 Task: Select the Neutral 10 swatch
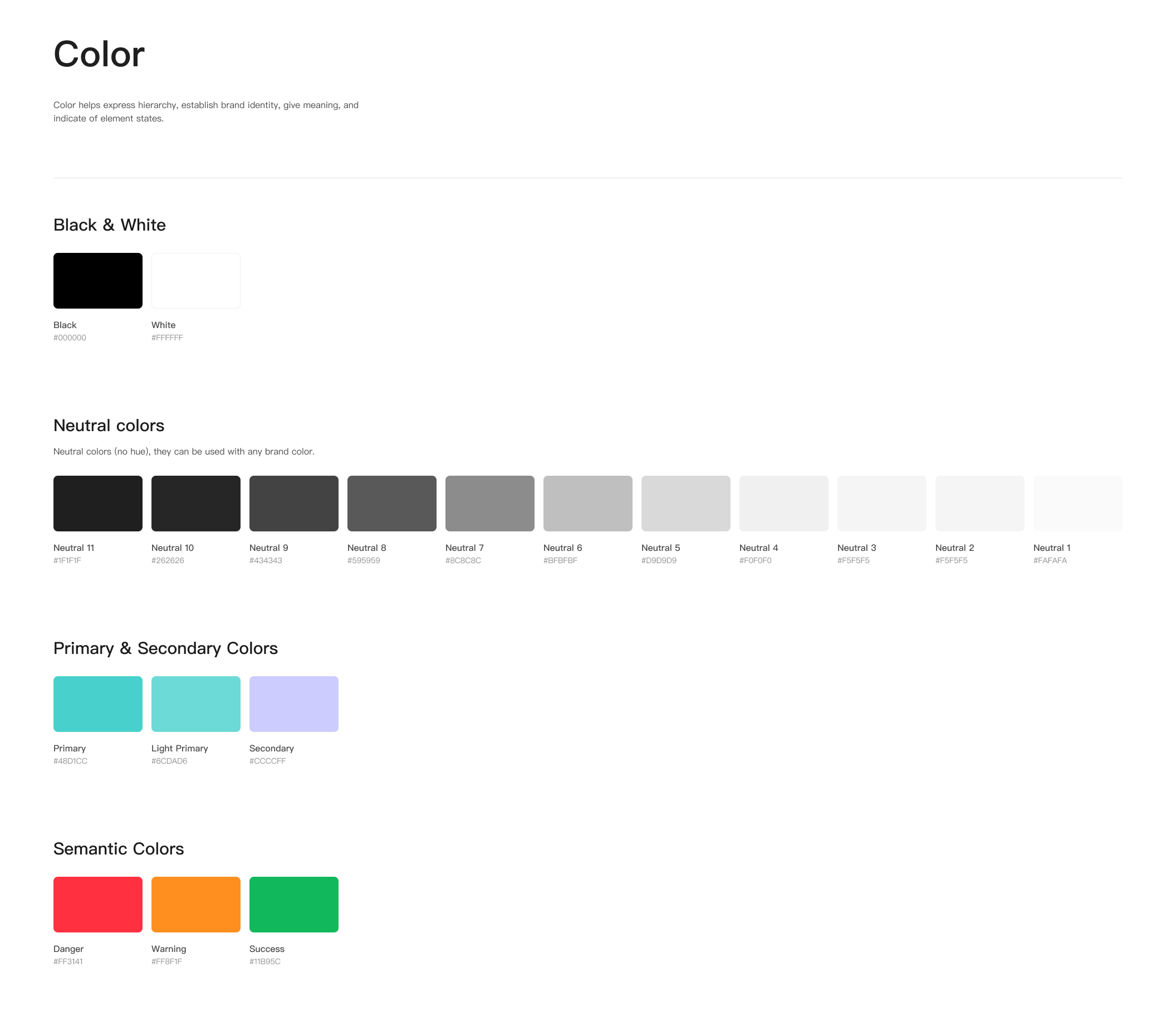tap(196, 503)
